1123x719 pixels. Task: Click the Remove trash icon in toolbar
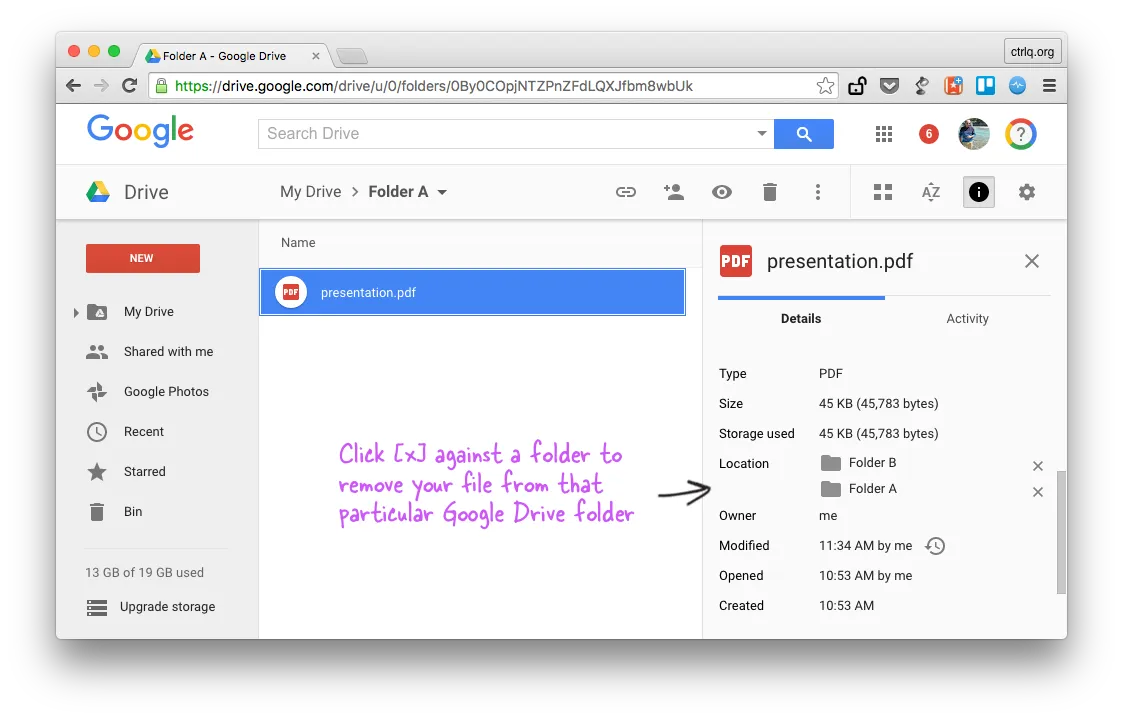click(x=770, y=191)
